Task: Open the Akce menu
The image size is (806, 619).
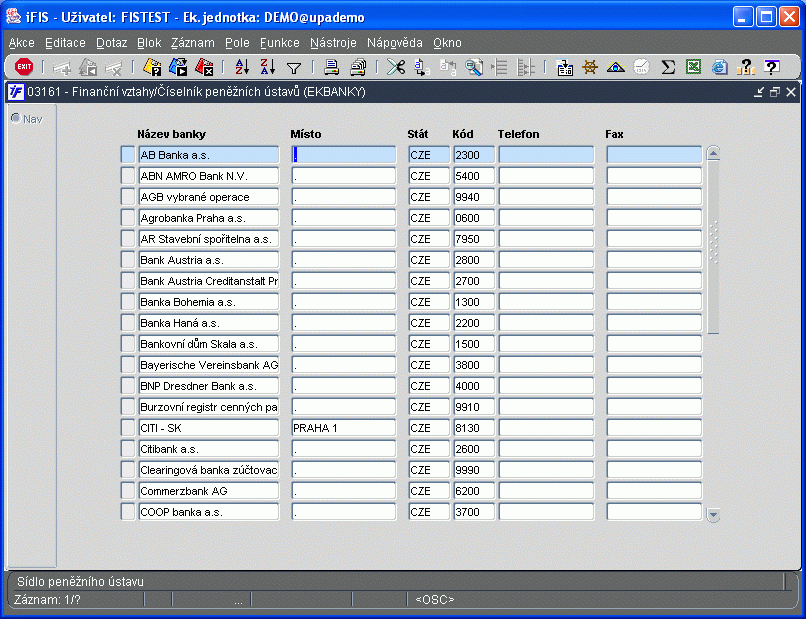Action: [22, 43]
